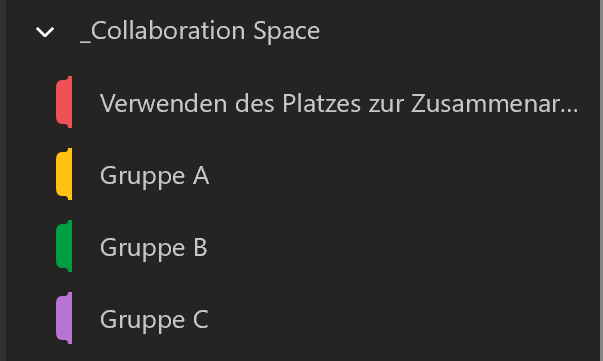This screenshot has width=603, height=361.
Task: Click the word Verwenden in the red section row
Action: pos(163,103)
